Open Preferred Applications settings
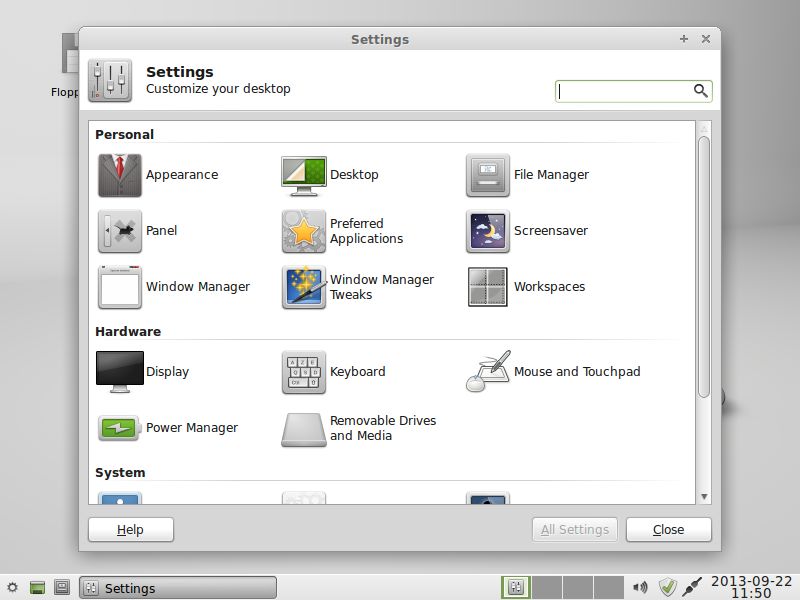The image size is (800, 600). (x=303, y=230)
